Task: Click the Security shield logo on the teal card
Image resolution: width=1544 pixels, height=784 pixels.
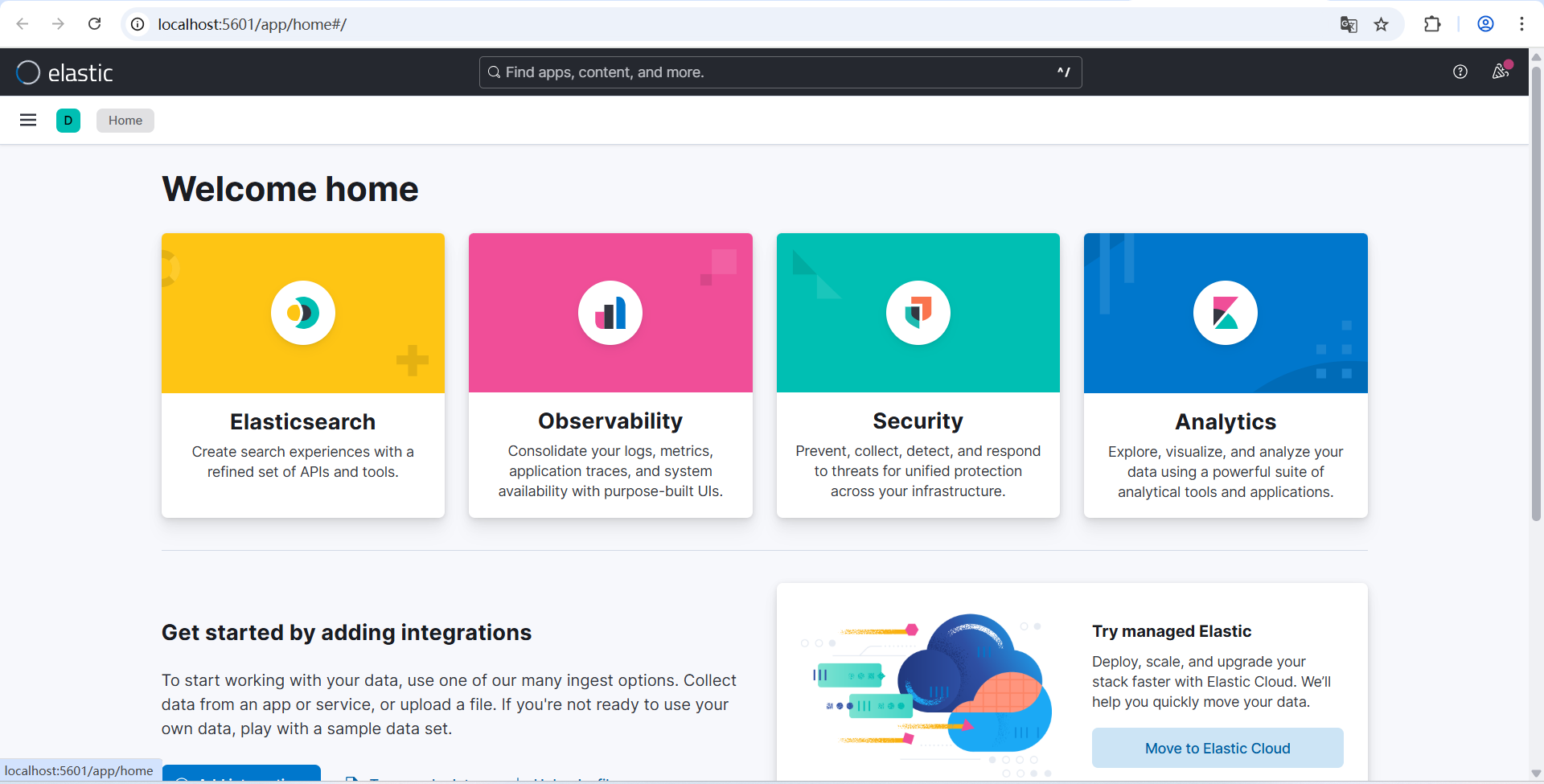Action: 918,313
